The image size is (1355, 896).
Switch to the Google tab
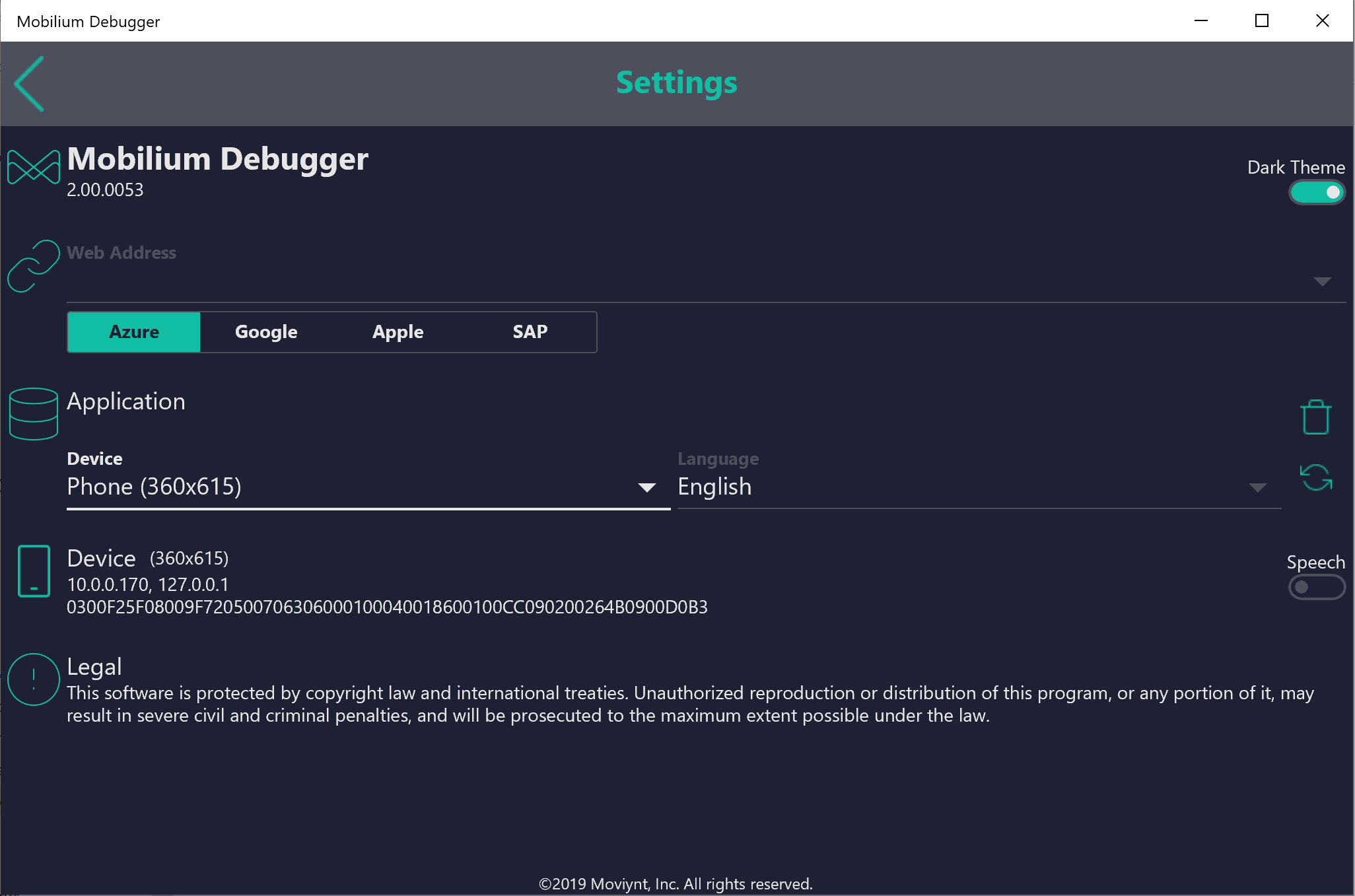click(266, 332)
